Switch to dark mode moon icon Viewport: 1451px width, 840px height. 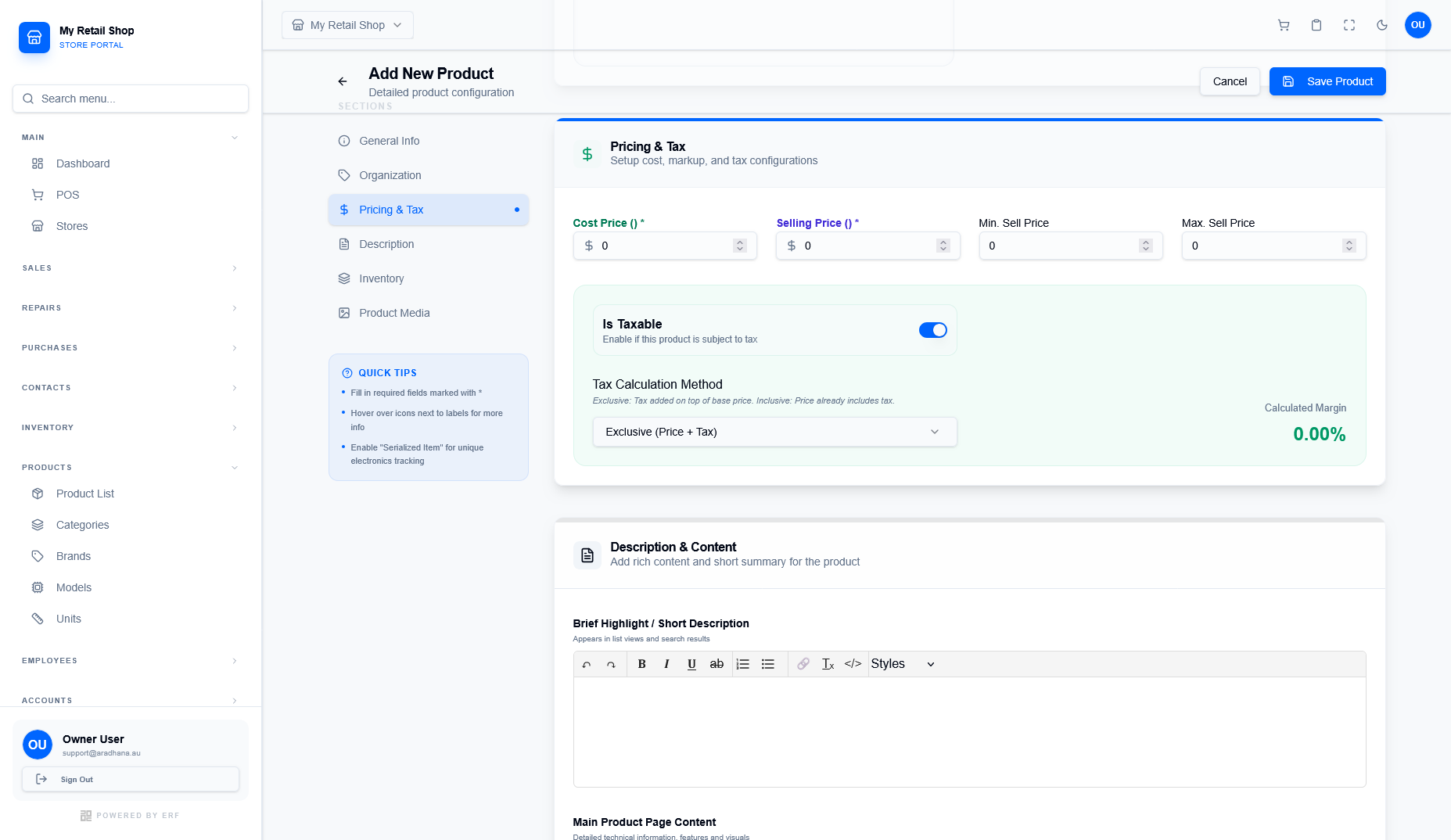click(x=1382, y=25)
